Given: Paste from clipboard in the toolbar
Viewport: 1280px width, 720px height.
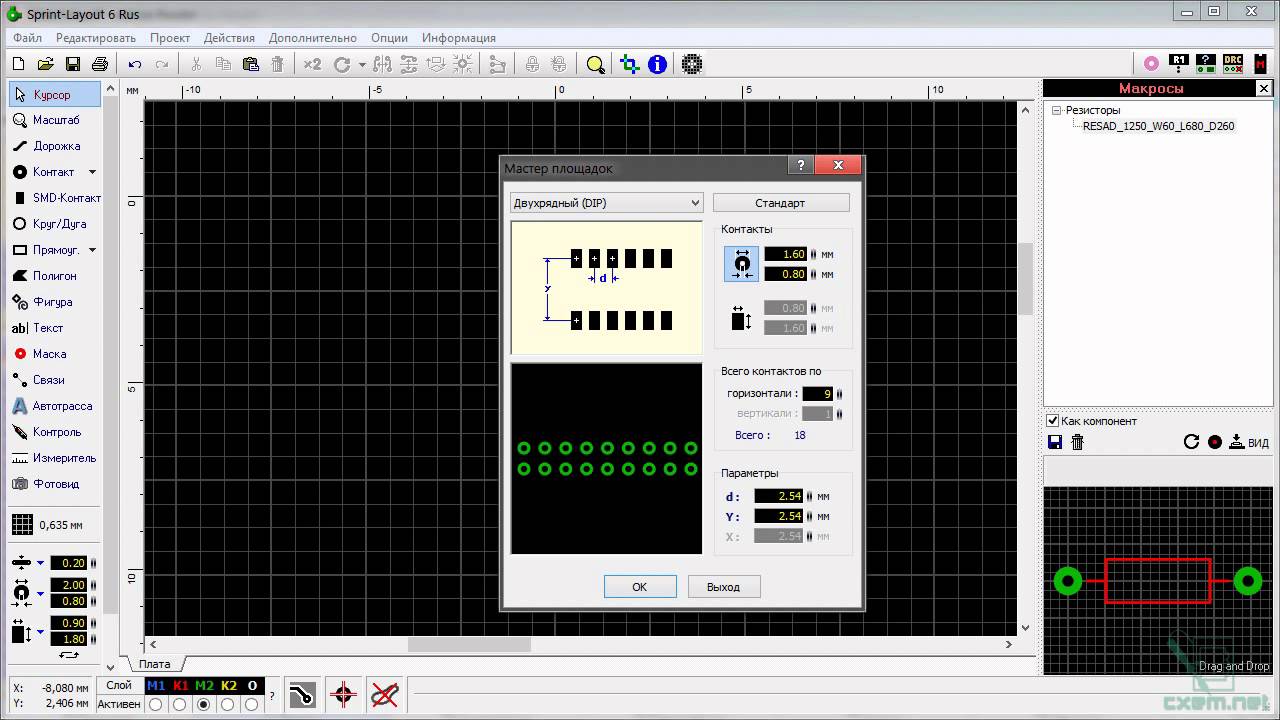Looking at the screenshot, I should 250,64.
